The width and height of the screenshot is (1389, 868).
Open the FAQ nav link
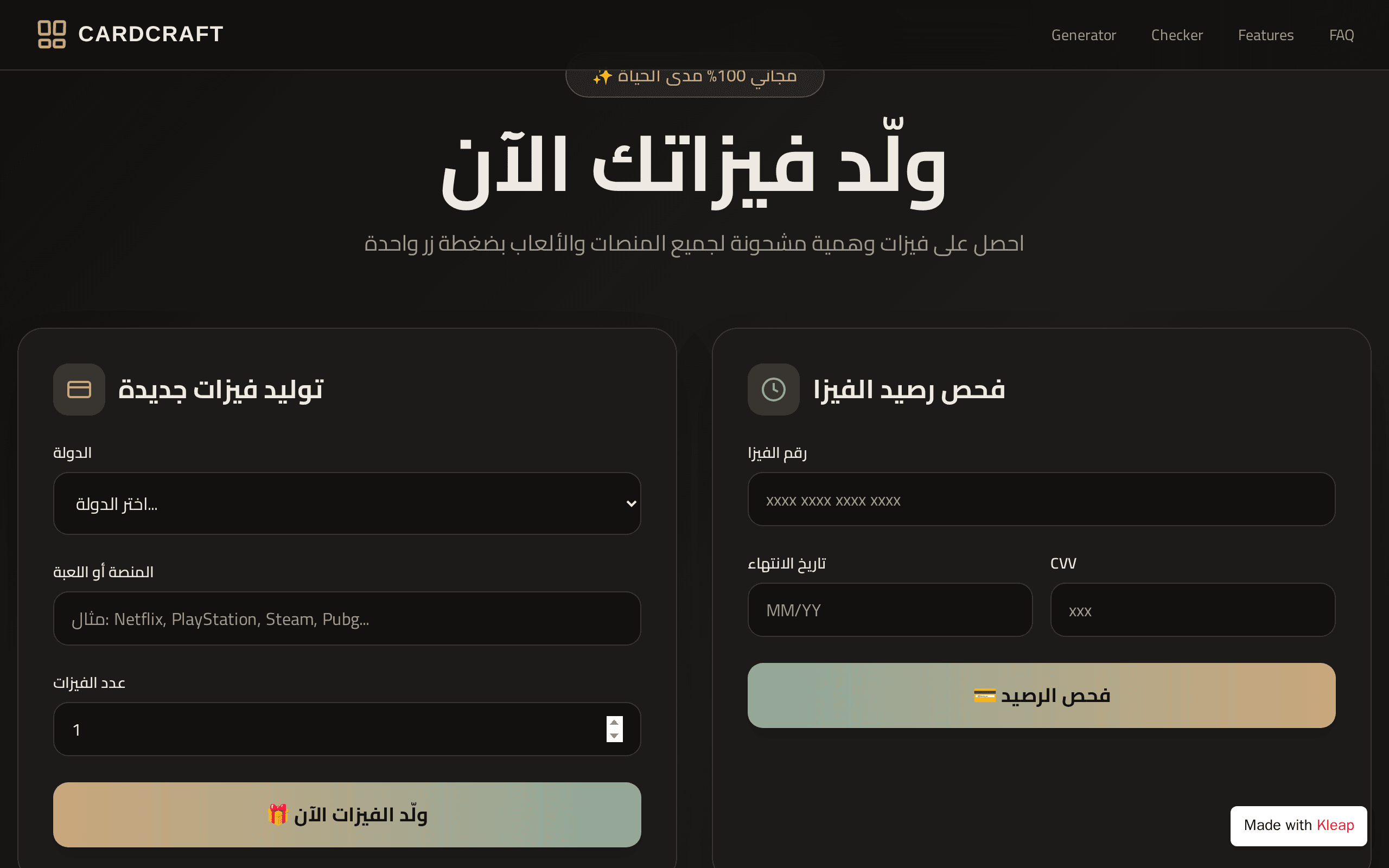click(x=1341, y=35)
